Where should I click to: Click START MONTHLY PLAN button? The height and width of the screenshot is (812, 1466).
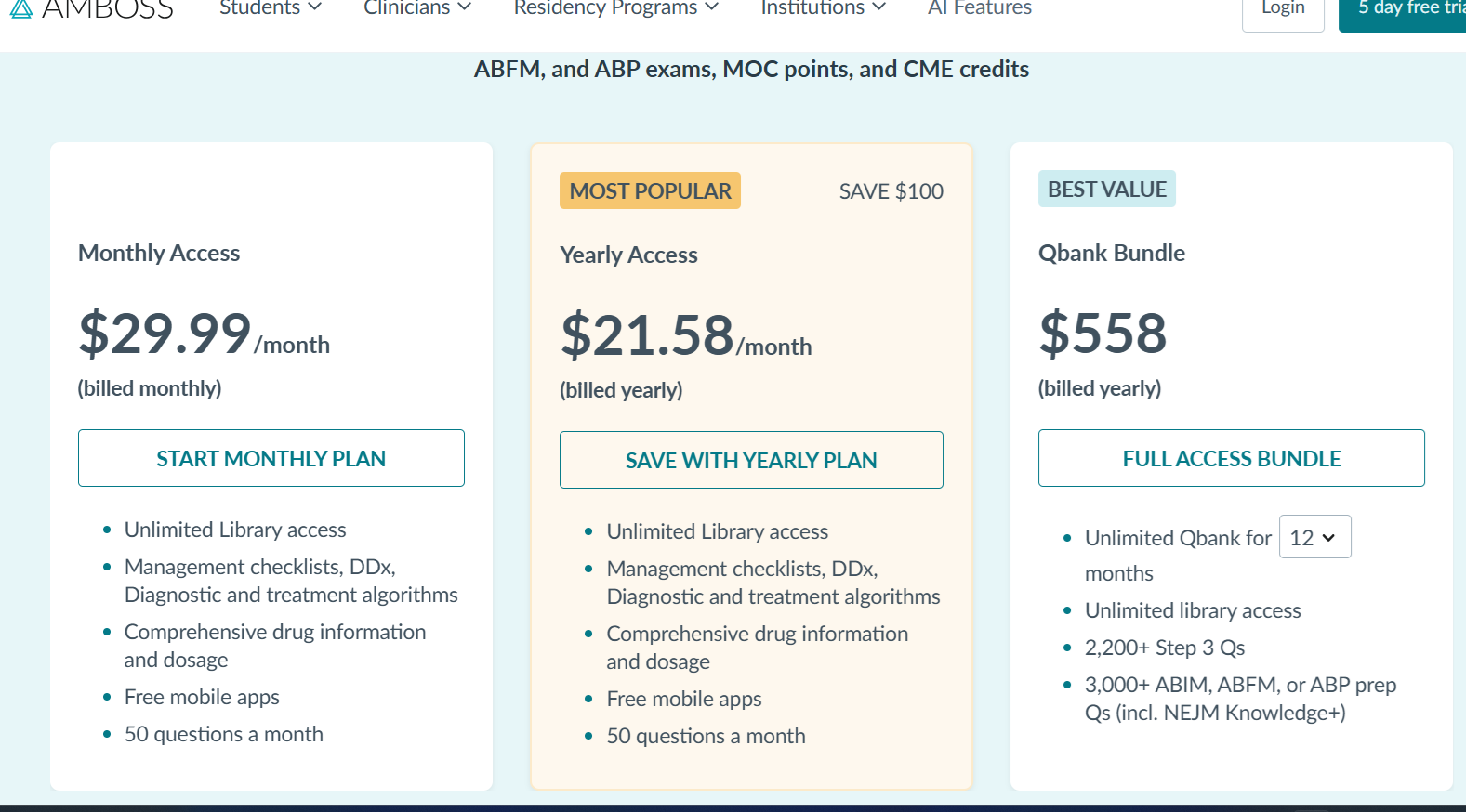[x=271, y=458]
